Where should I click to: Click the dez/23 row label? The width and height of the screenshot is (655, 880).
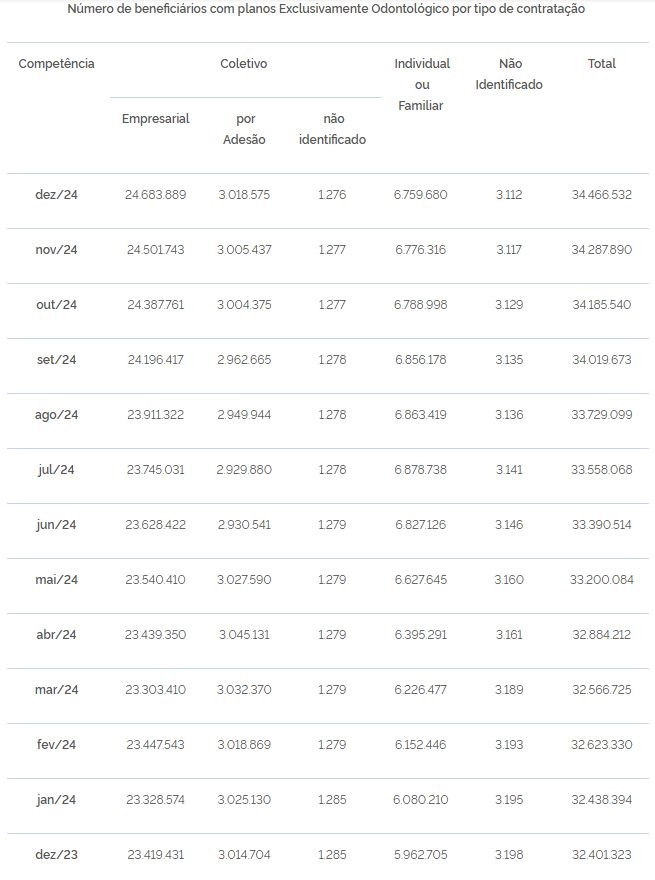[56, 855]
